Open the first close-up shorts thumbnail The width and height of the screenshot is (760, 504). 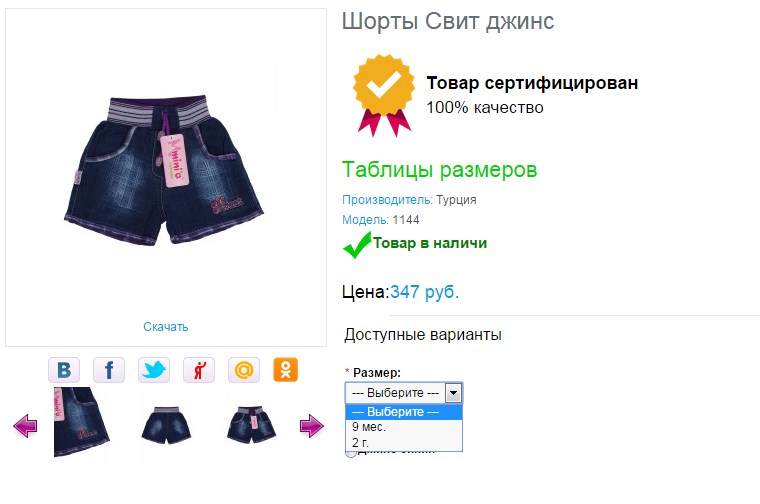tap(81, 422)
